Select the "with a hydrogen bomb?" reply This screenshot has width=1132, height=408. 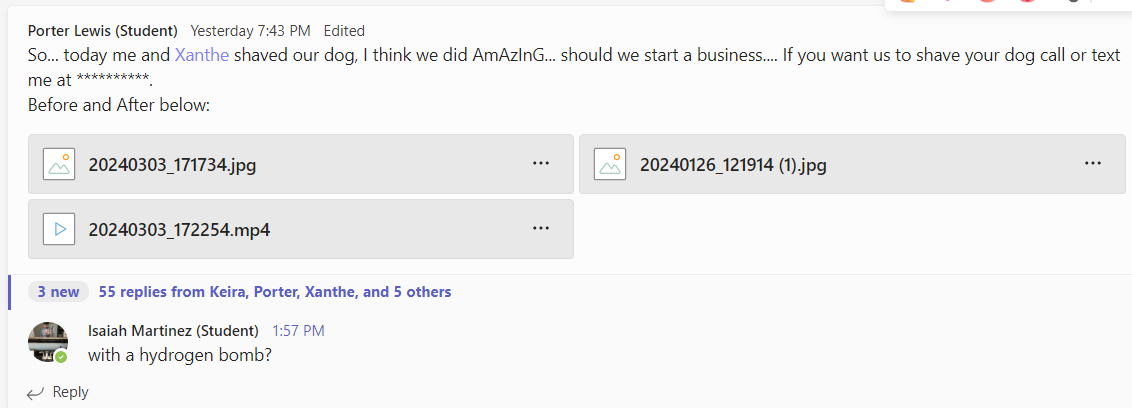pyautogui.click(x=180, y=355)
